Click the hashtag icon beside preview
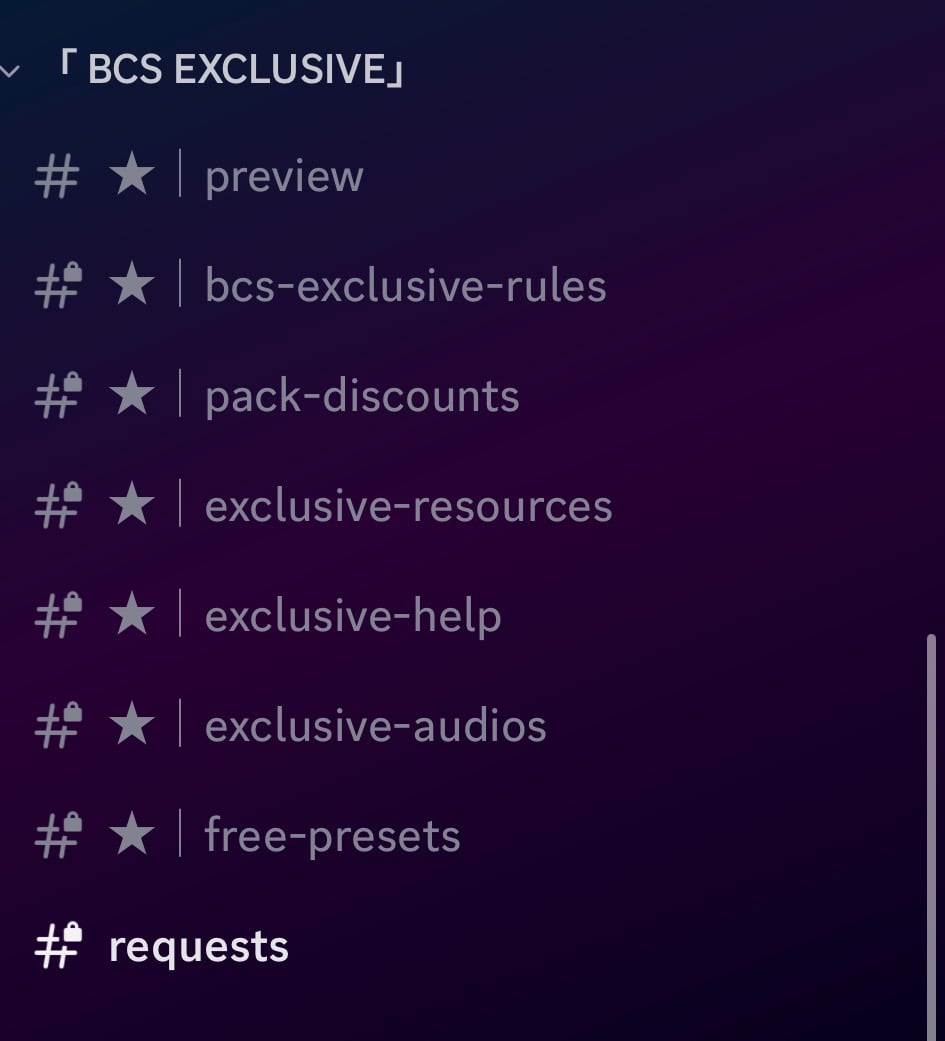 click(x=57, y=178)
